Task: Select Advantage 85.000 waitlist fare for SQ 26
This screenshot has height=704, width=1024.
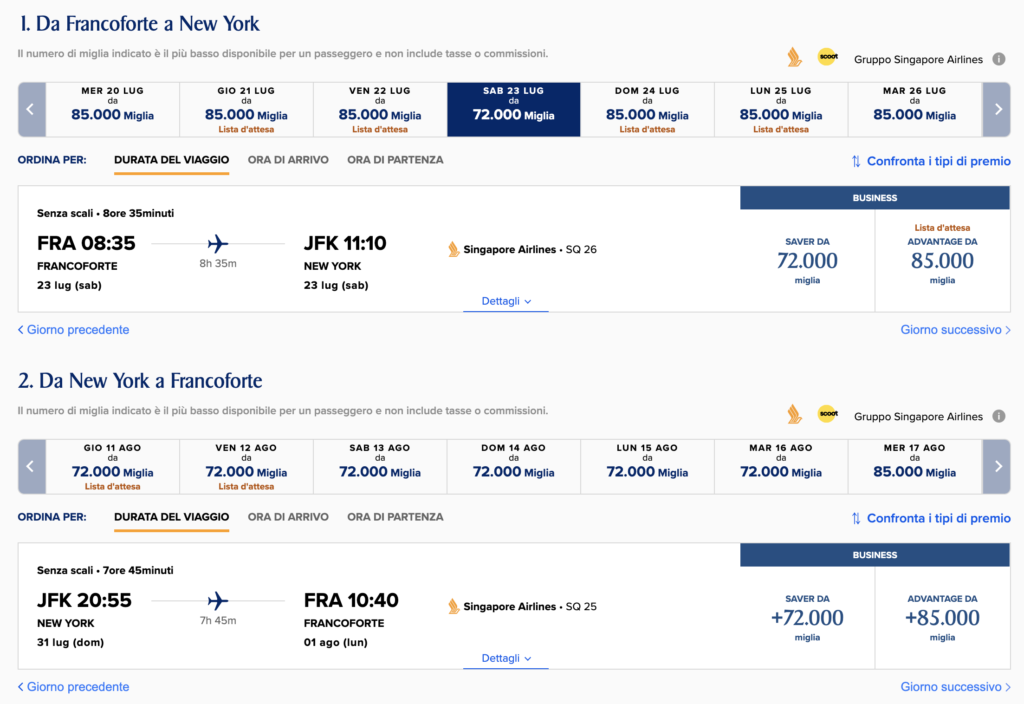Action: [942, 261]
